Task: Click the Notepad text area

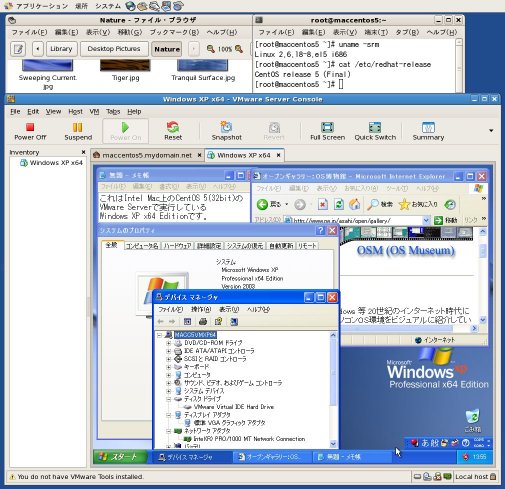Action: (173, 207)
